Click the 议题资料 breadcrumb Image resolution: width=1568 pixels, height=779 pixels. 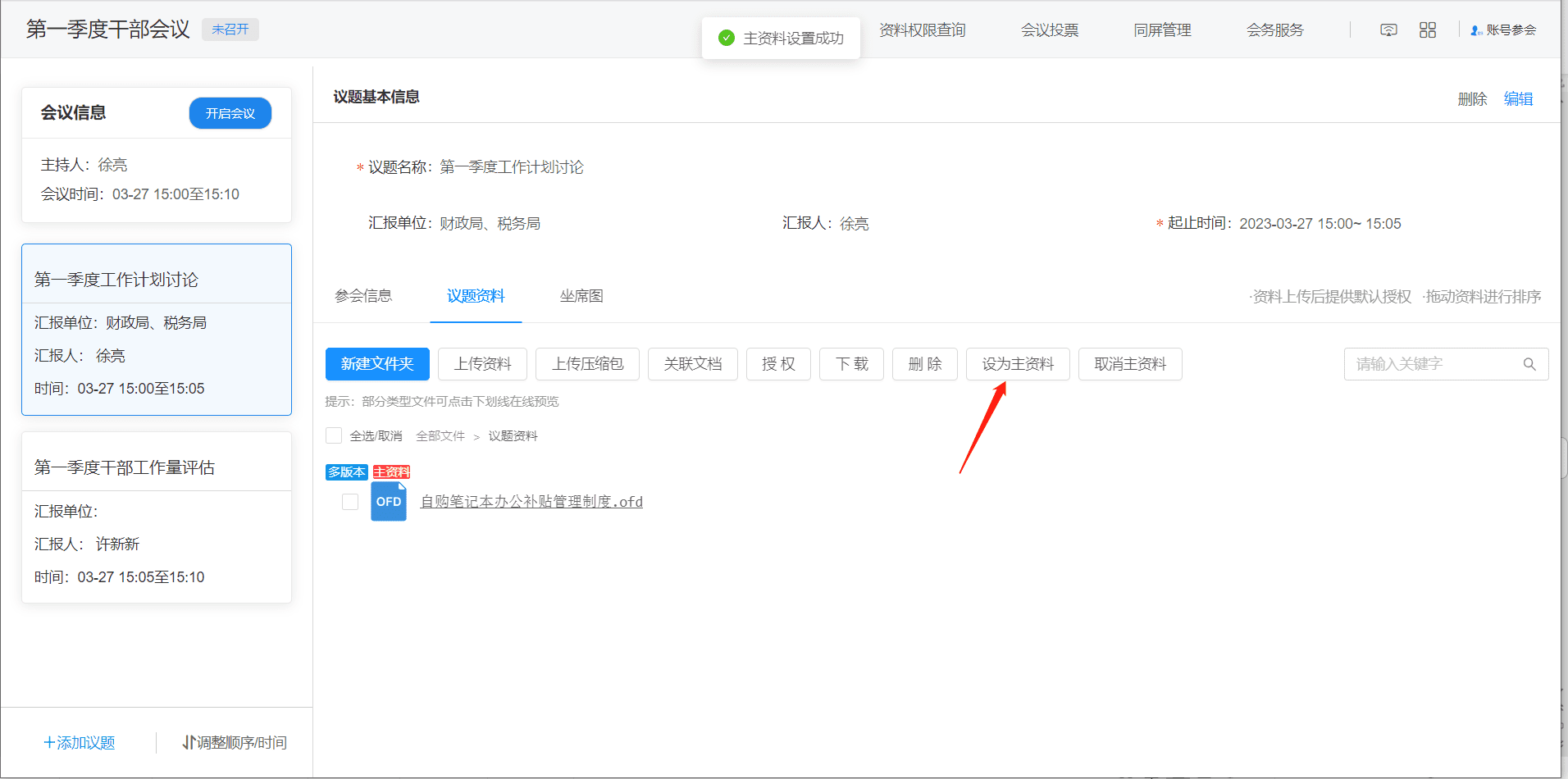[x=513, y=436]
